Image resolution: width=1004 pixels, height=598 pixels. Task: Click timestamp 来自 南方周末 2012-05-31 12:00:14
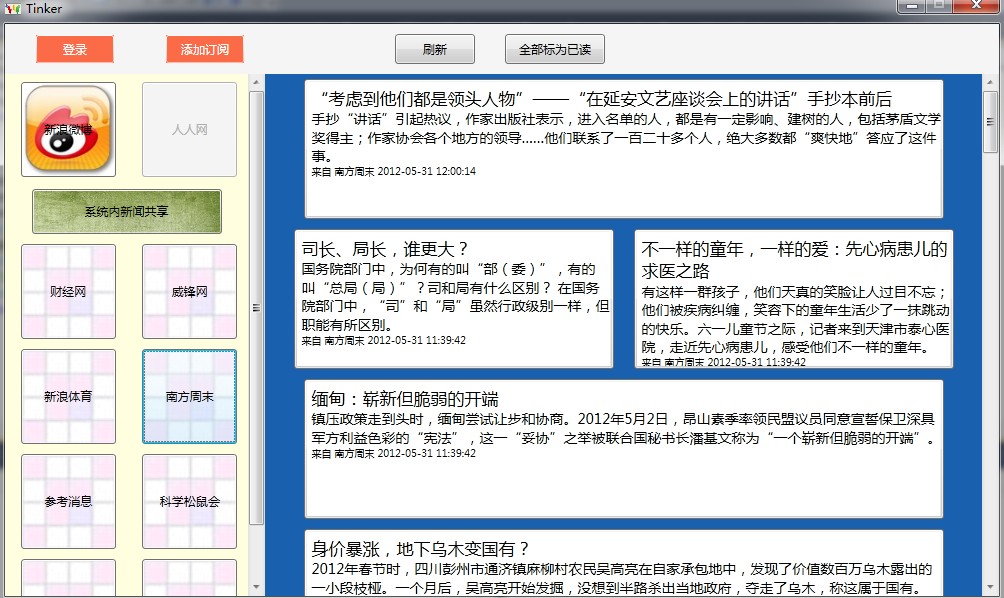(x=394, y=172)
